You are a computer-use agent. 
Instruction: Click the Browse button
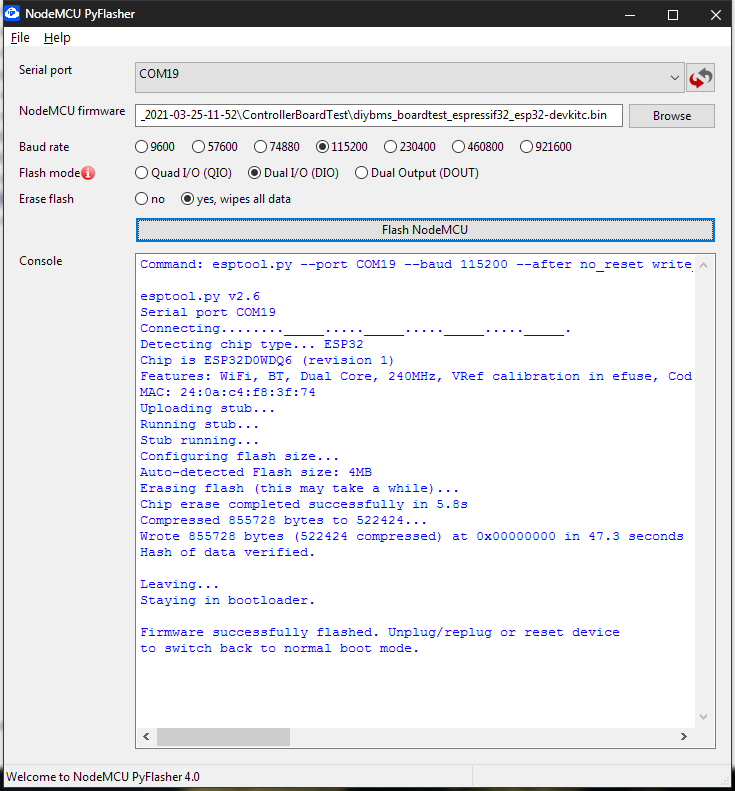[x=671, y=116]
